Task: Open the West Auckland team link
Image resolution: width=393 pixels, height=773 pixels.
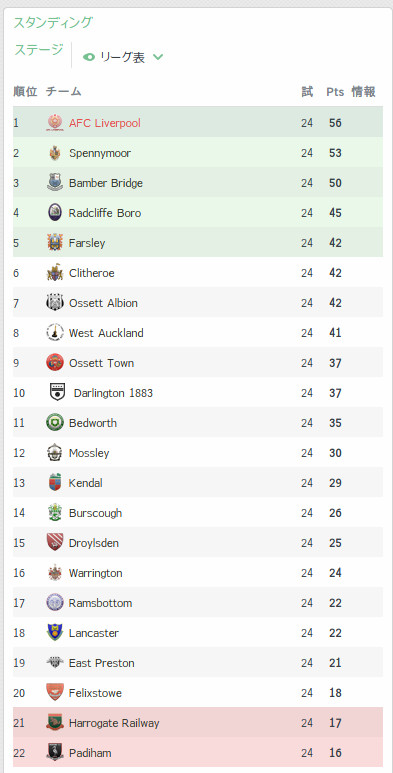Action: click(106, 333)
